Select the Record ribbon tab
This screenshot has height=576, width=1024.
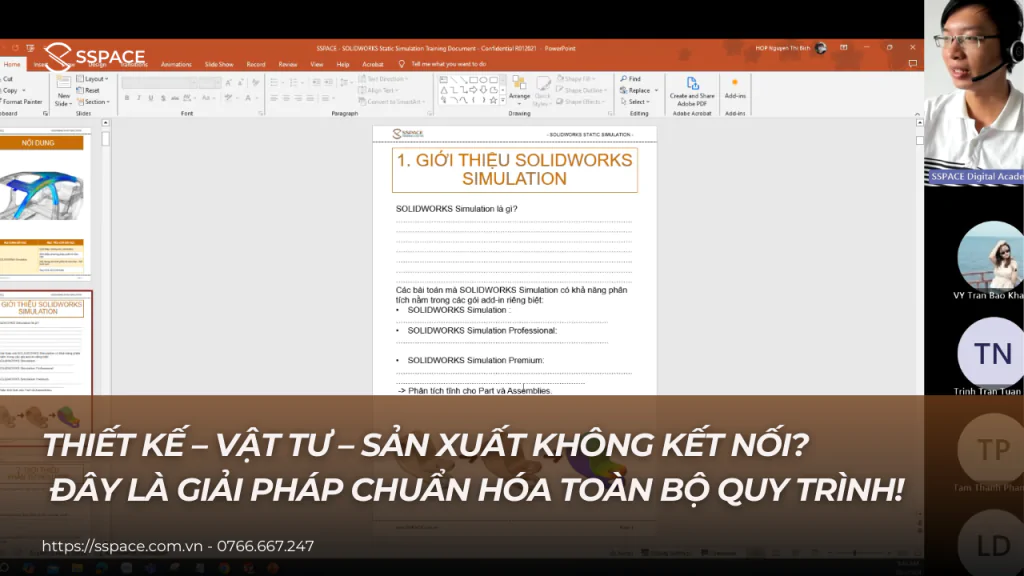point(256,65)
